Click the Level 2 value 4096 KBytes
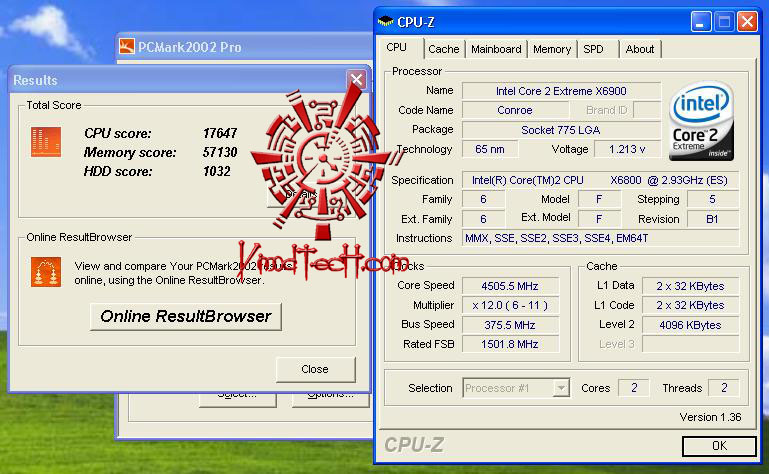The height and width of the screenshot is (474, 769). [690, 325]
